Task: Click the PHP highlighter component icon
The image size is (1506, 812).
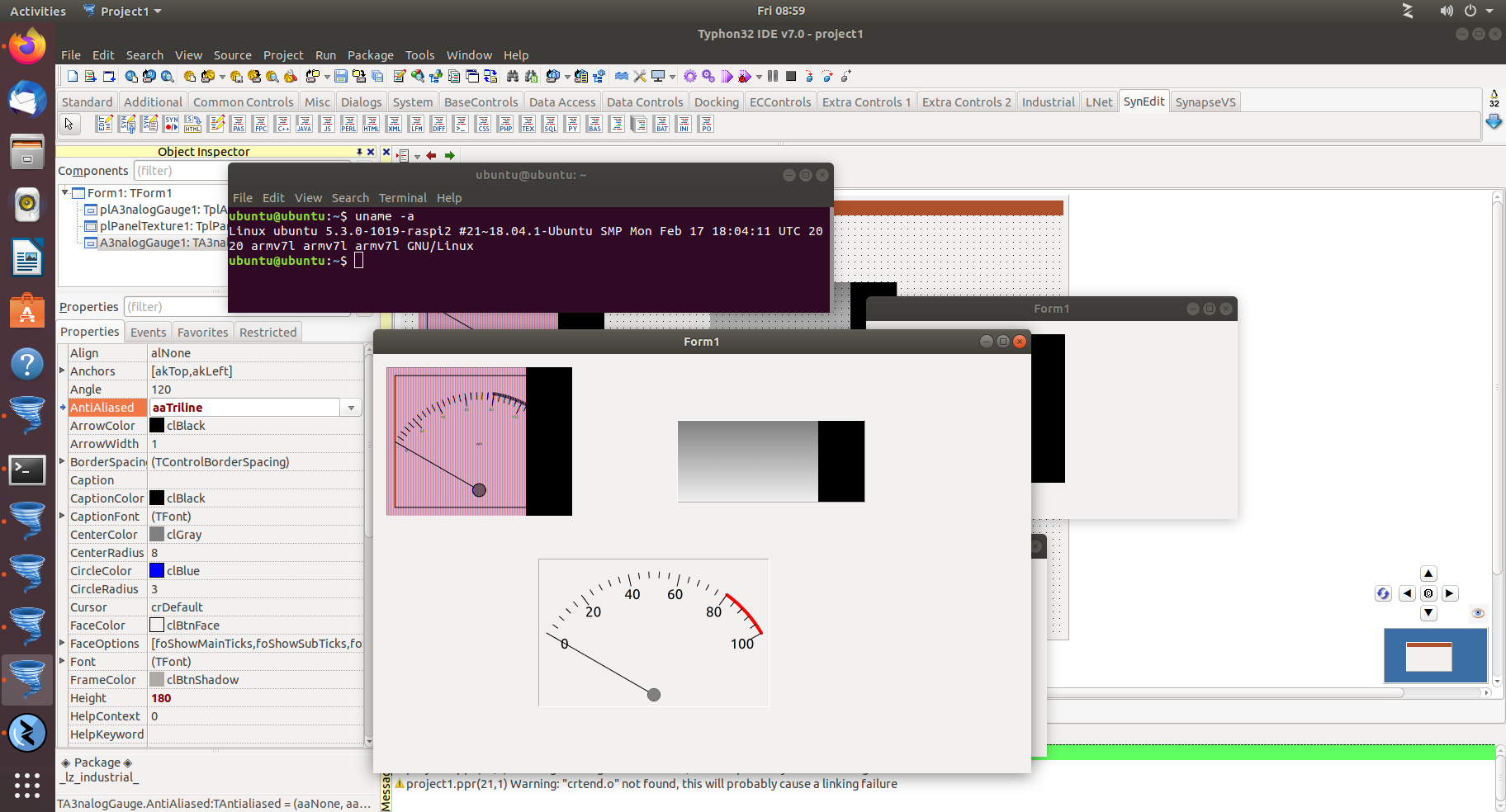Action: [505, 125]
